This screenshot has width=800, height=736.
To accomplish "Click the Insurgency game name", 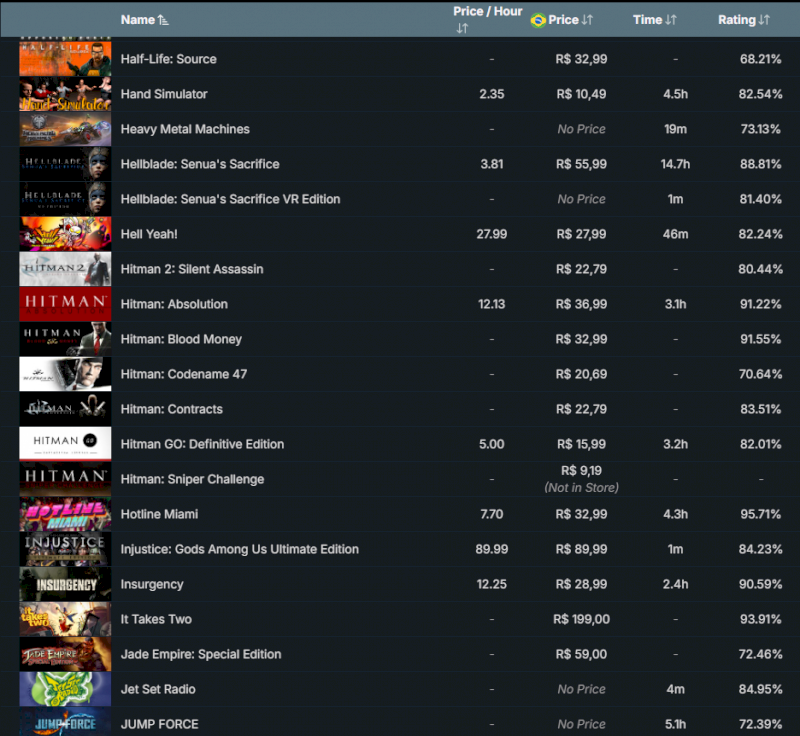I will point(151,584).
